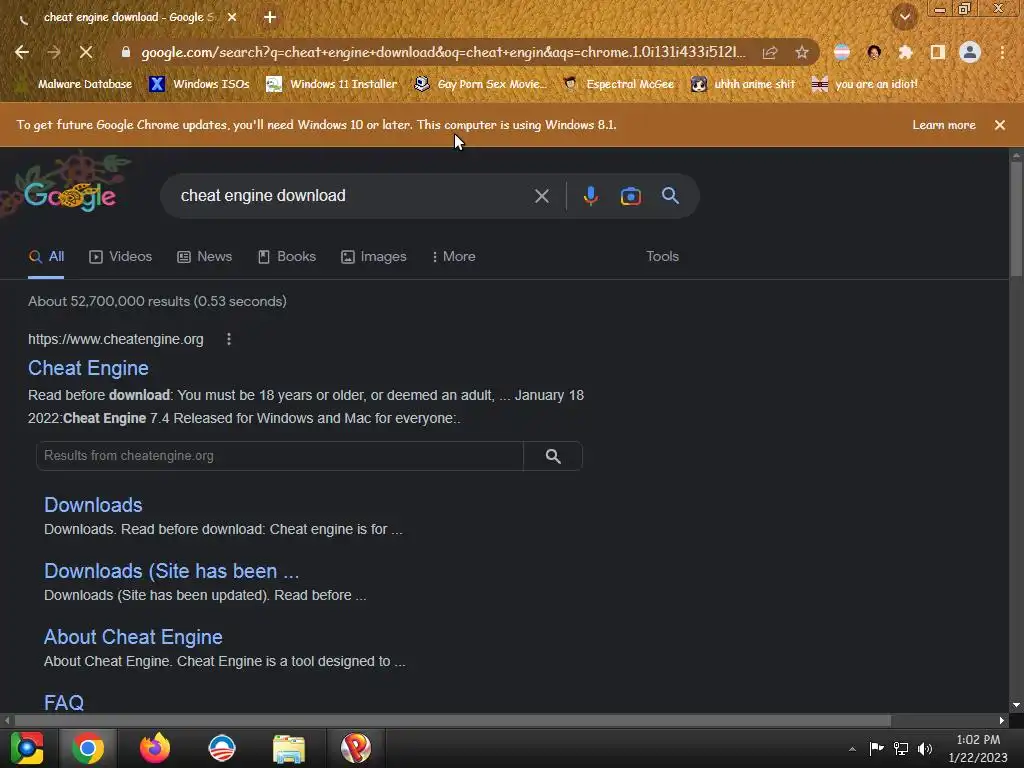This screenshot has height=768, width=1024.
Task: Open the first taskbar icon left of Chrome
Action: [x=27, y=748]
